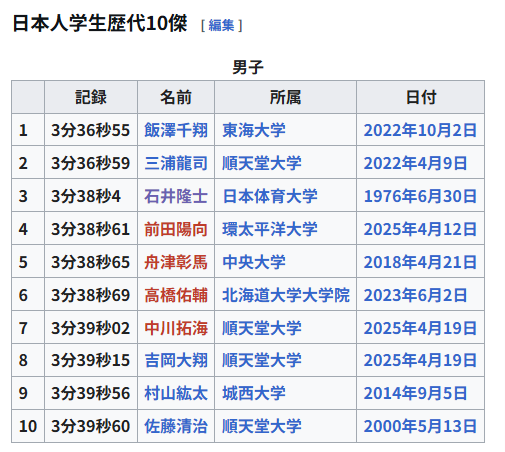505x452 pixels.
Task: Open 佐藤清治 athlete link
Action: pos(176,426)
